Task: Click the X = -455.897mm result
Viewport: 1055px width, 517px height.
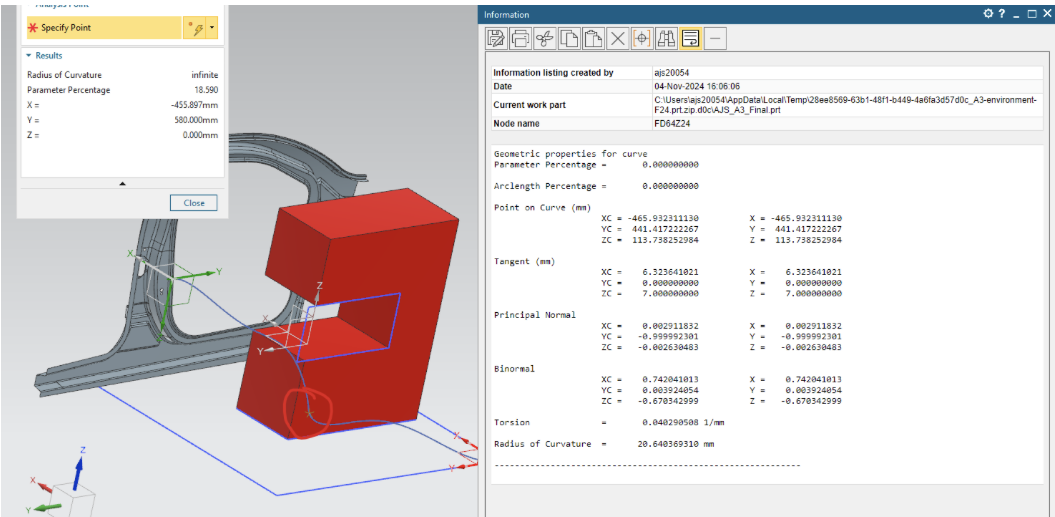Action: [194, 105]
